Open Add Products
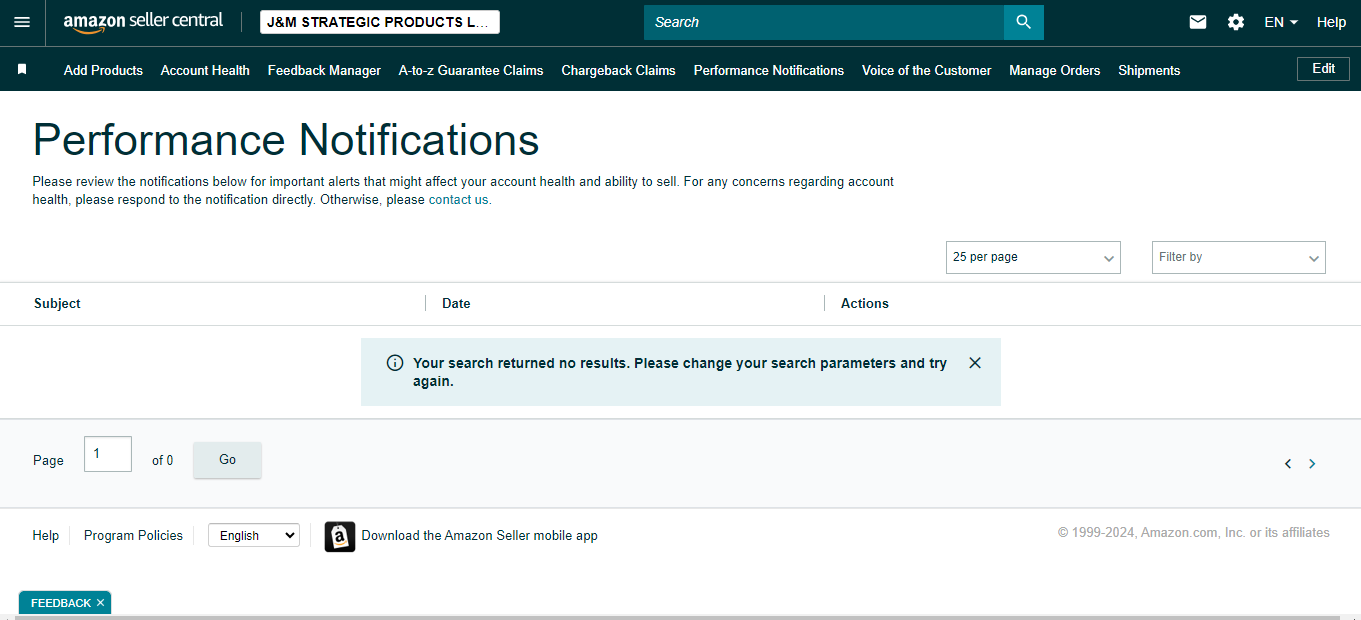The image size is (1361, 620). (103, 70)
